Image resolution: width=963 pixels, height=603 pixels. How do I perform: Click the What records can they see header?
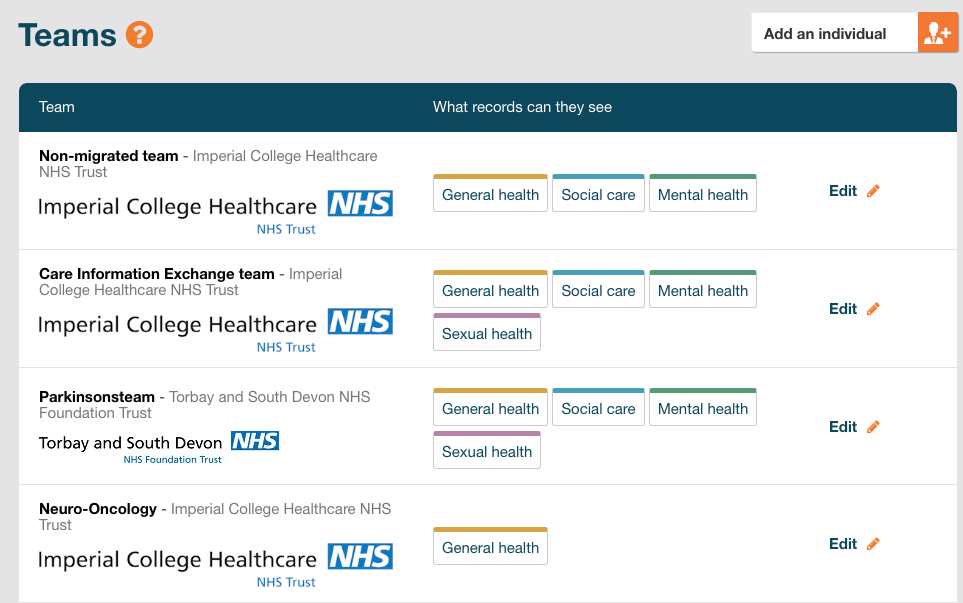coord(520,107)
